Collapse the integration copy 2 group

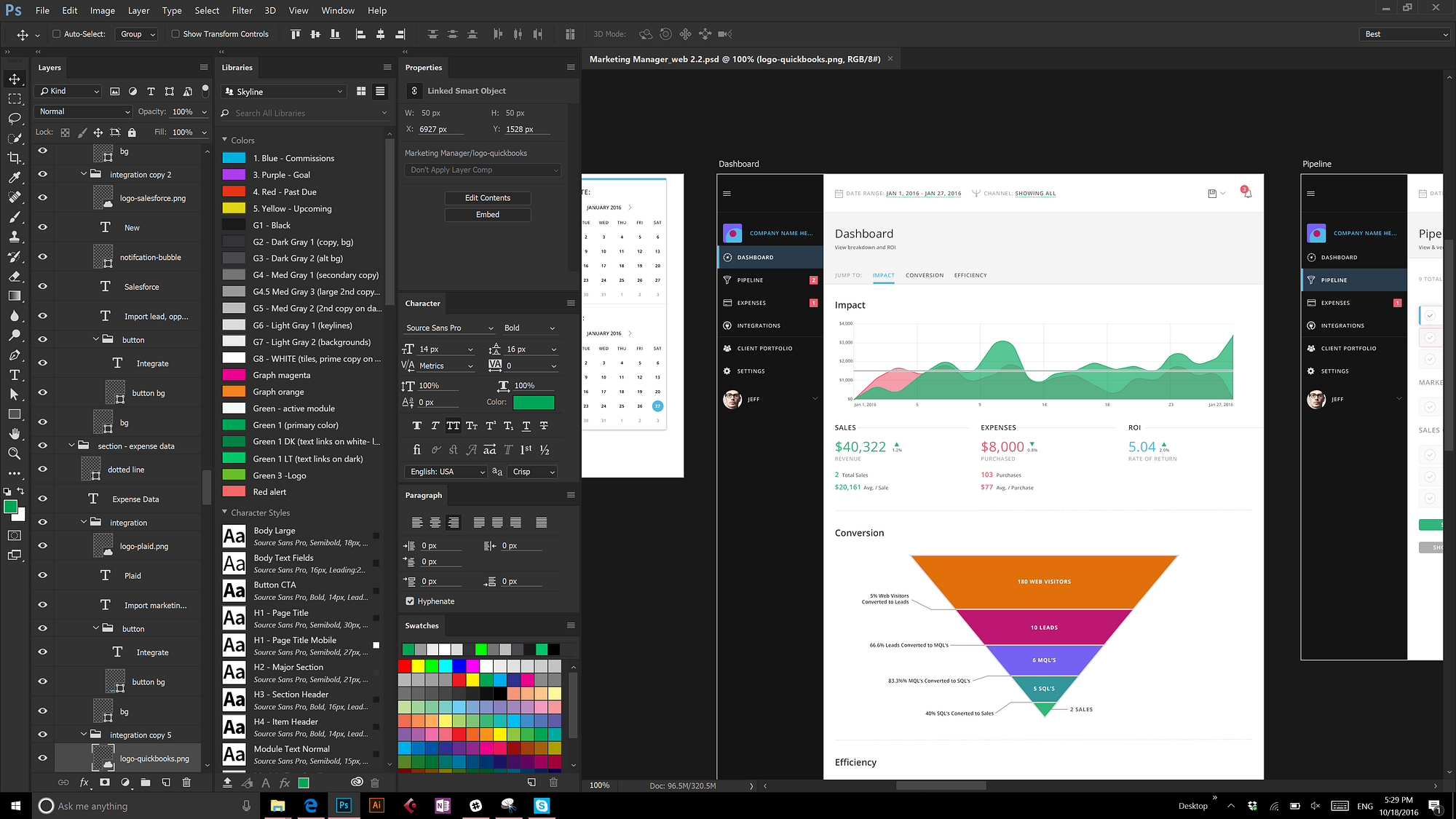click(x=84, y=175)
